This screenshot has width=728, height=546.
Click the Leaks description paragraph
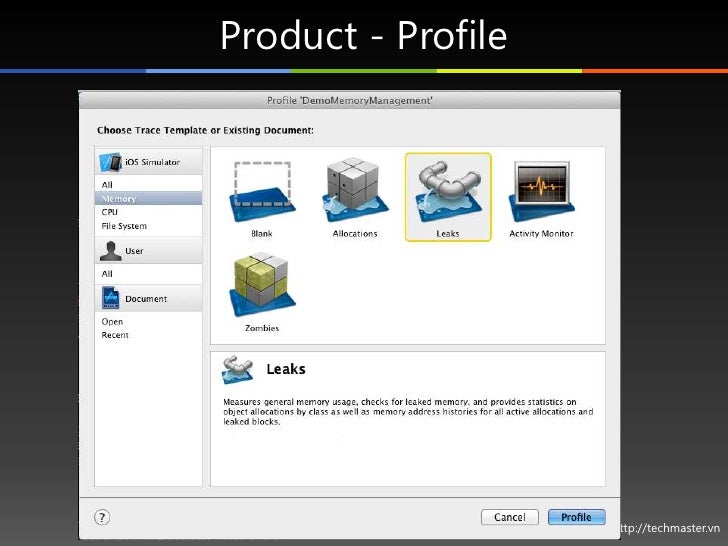pyautogui.click(x=408, y=412)
